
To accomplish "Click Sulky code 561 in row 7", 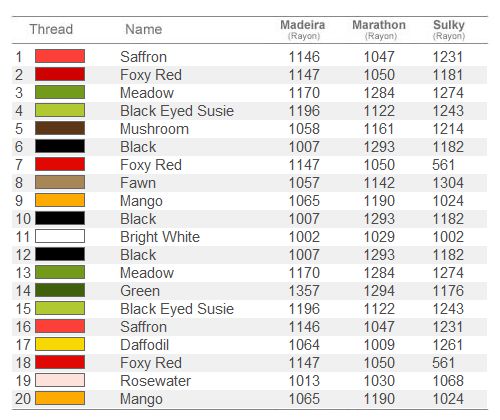I will click(x=443, y=165).
